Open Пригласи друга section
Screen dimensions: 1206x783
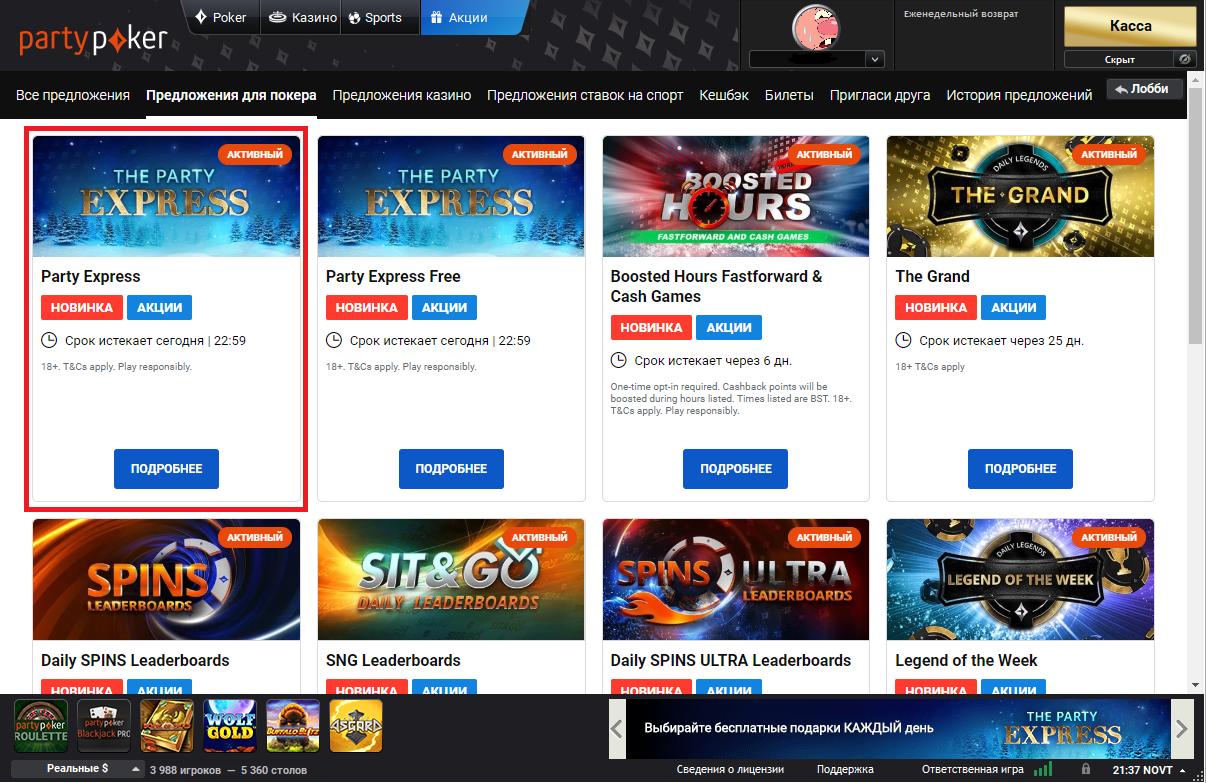point(880,95)
